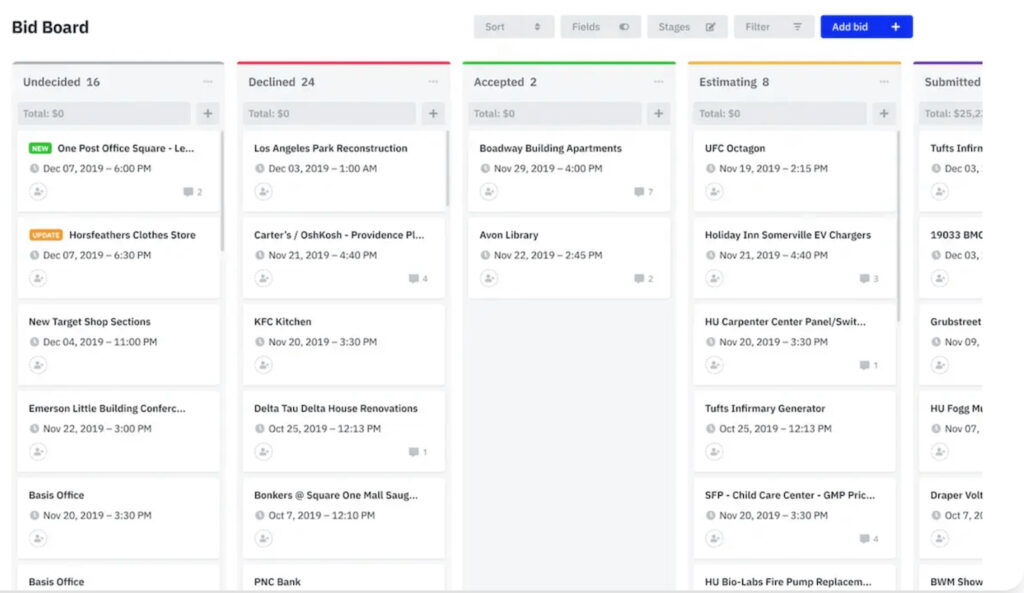Viewport: 1024px width, 593px height.
Task: Assign a user on Los Angeles Park Reconstruction card
Action: [263, 191]
